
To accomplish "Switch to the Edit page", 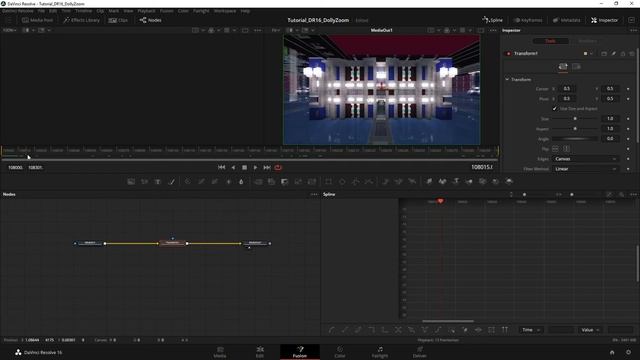I will (260, 352).
